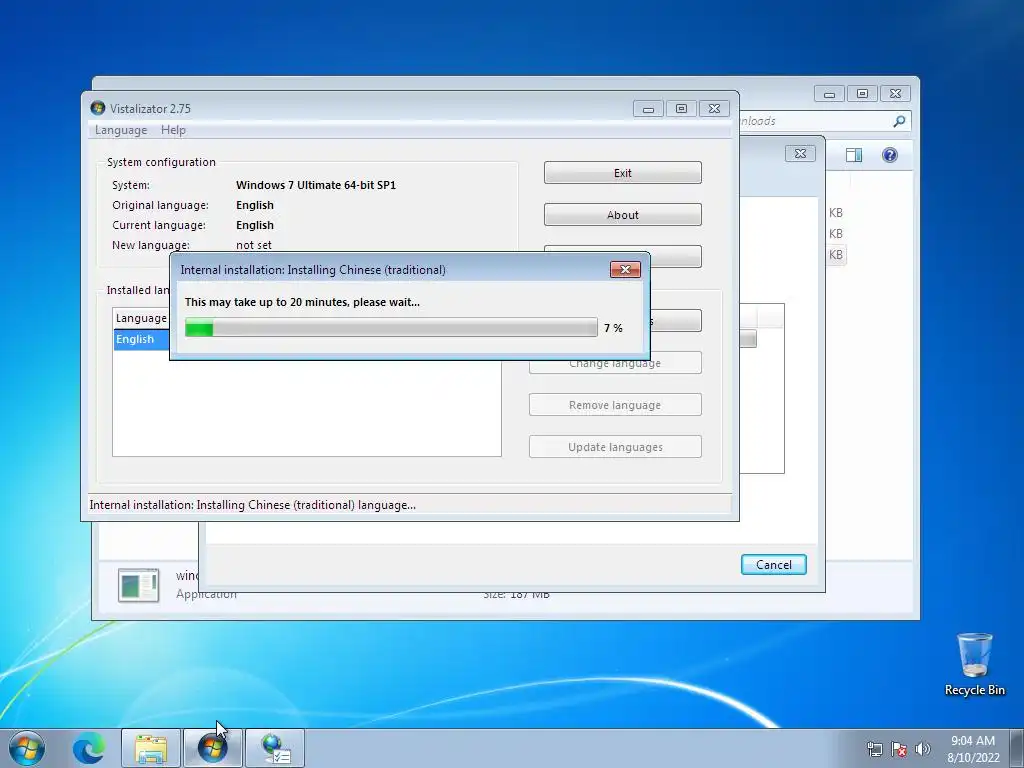Switch to Vistalizator taskbar button
This screenshot has height=768, width=1024.
[212, 748]
